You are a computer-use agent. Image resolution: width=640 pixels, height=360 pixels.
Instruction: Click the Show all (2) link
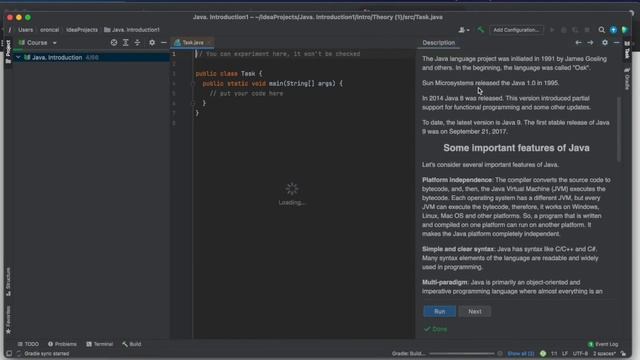(x=520, y=353)
